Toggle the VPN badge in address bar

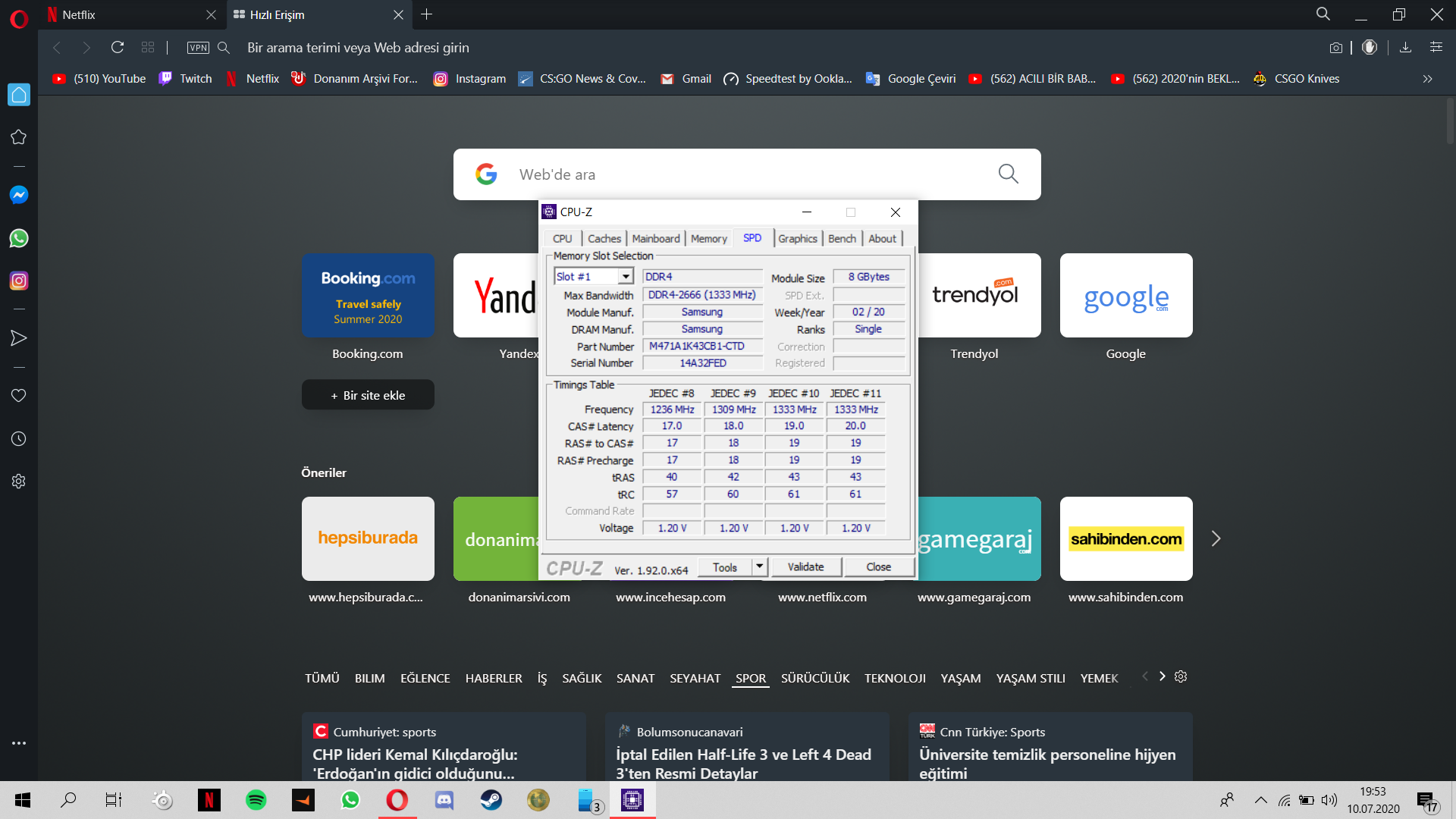point(198,48)
